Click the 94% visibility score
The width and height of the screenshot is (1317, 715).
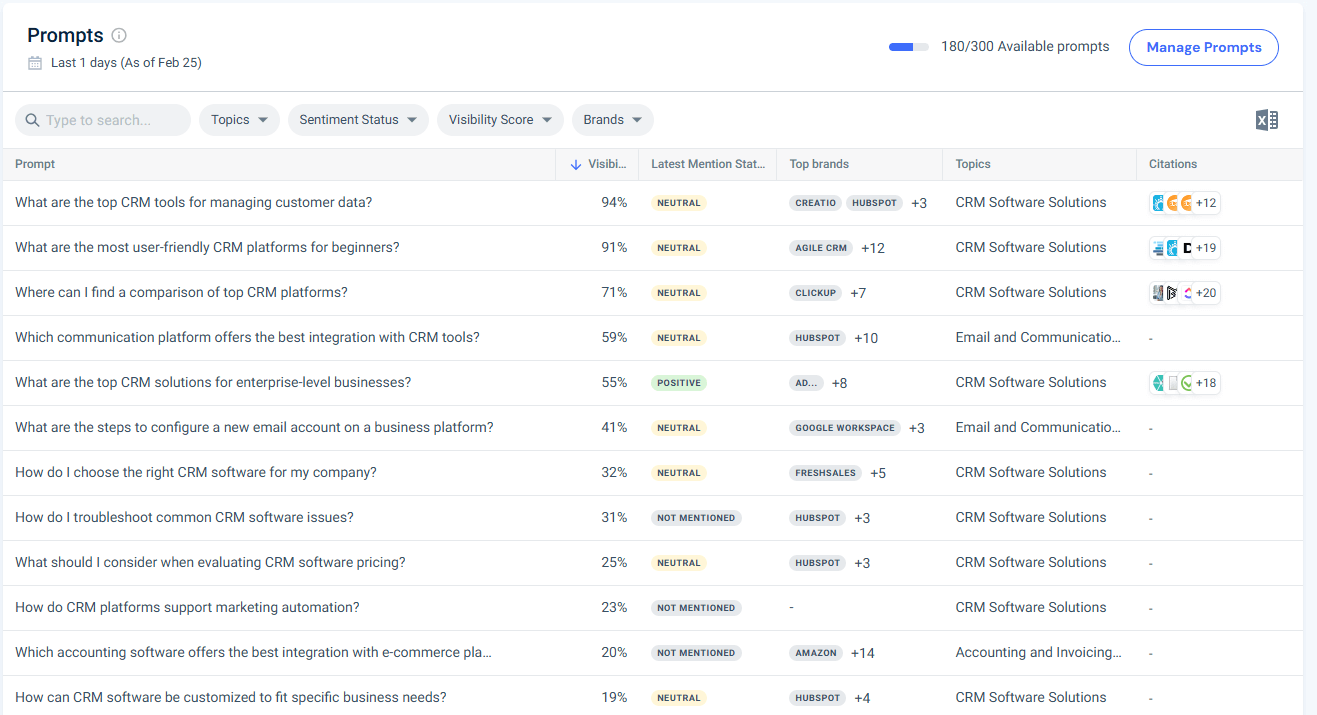click(614, 203)
